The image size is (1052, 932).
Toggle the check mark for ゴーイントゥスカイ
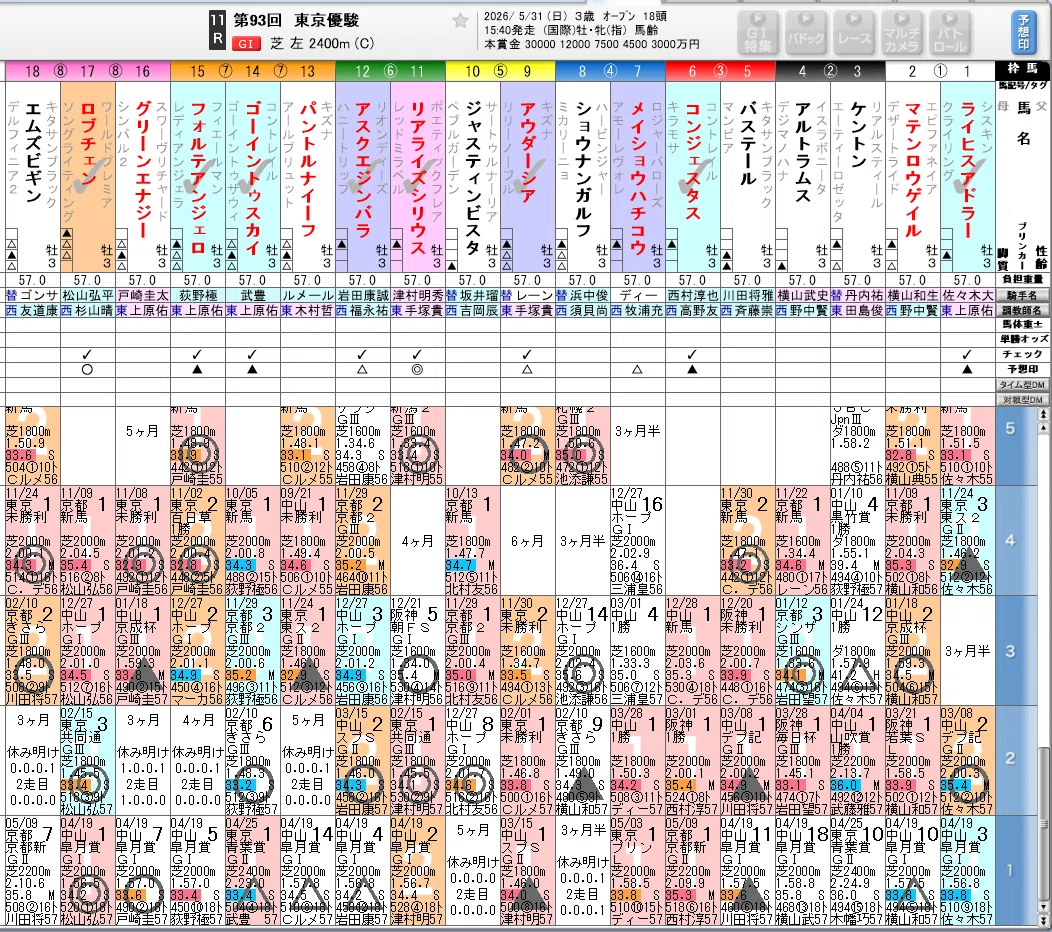[x=252, y=354]
